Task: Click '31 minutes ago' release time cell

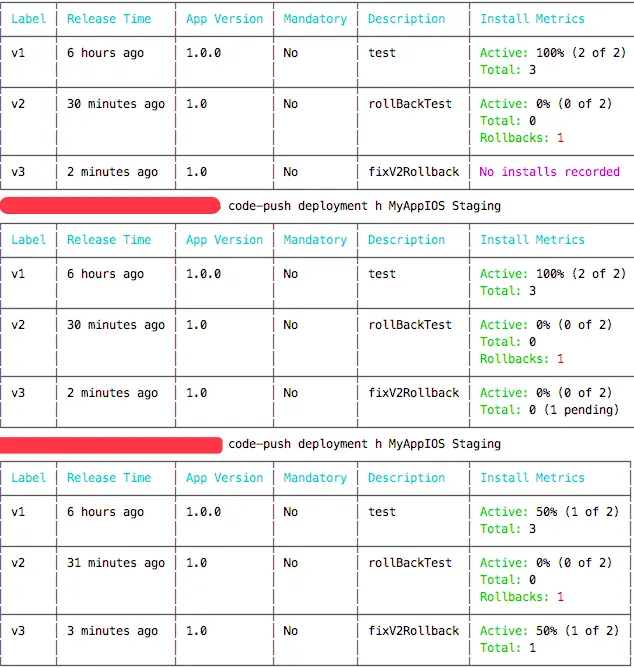Action: [x=116, y=563]
